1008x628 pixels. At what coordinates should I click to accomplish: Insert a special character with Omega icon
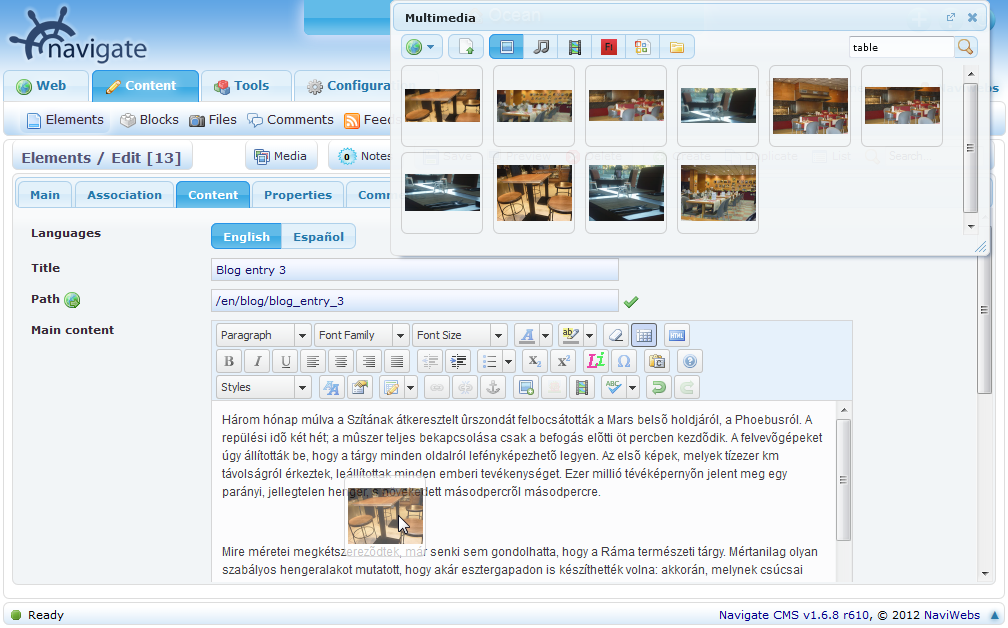pos(624,360)
